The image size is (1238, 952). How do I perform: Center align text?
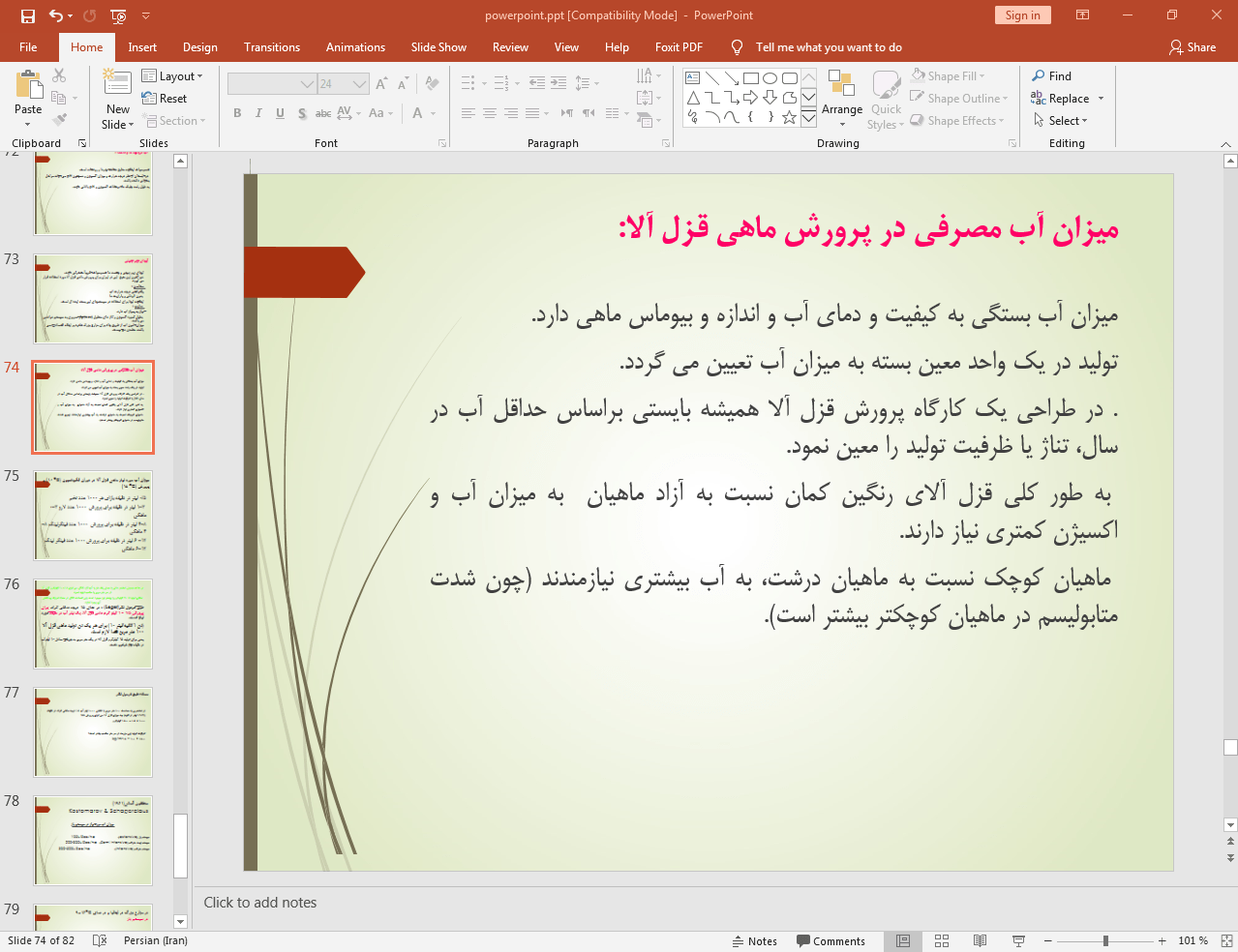[x=490, y=113]
